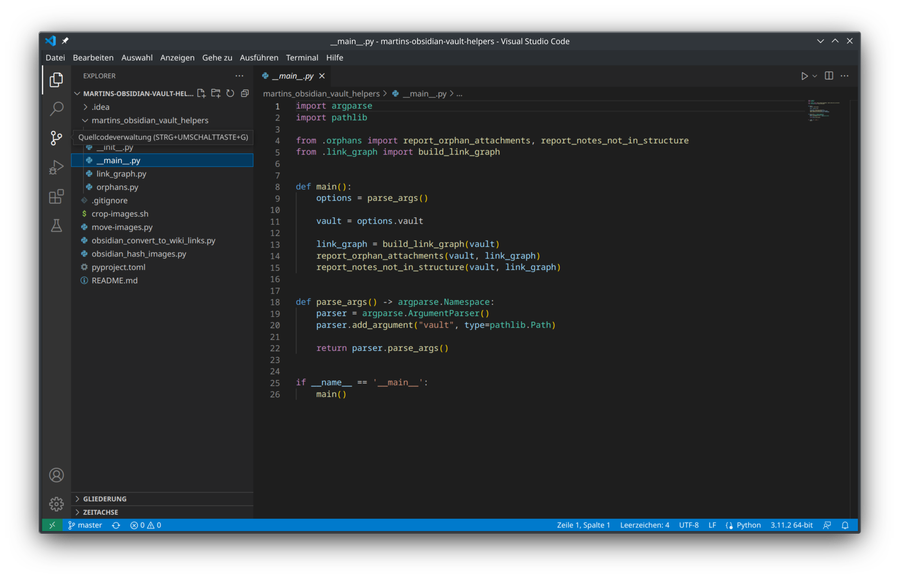Select interpreter 3.11.2 64-bit

(792, 525)
